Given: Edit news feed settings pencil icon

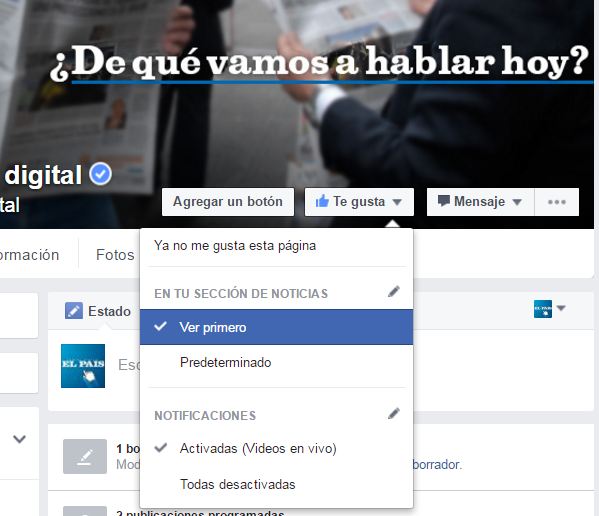Looking at the screenshot, I should coord(393,292).
